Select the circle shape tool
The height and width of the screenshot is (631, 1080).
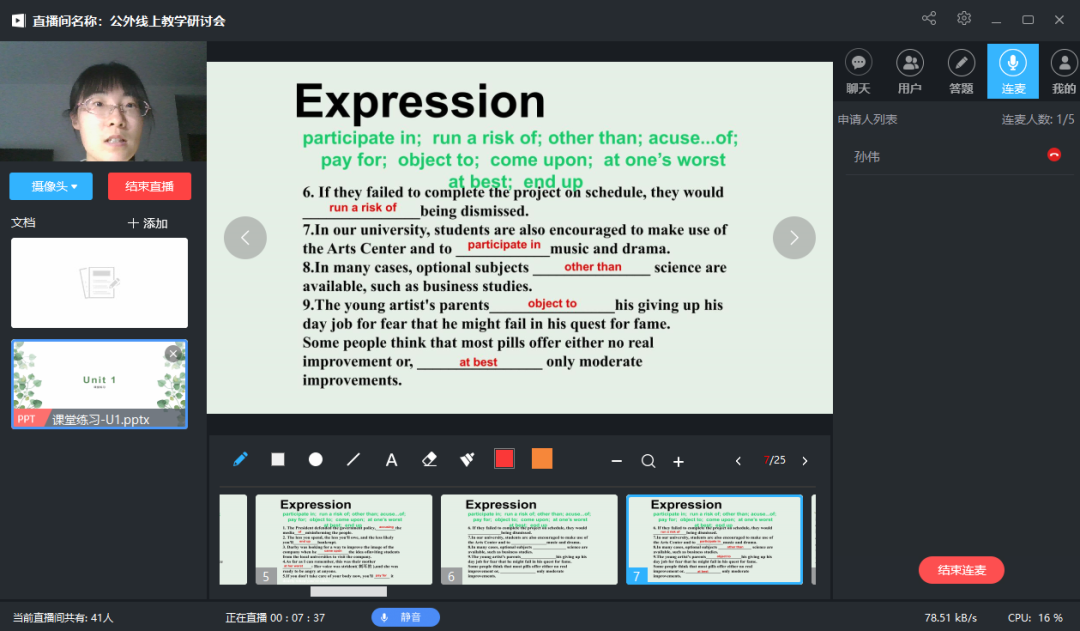point(316,459)
